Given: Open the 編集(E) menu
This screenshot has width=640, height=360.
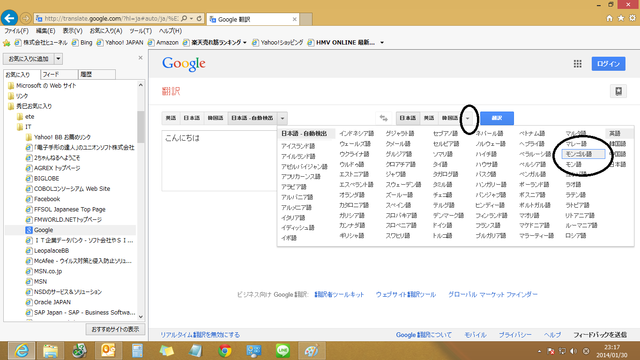Looking at the screenshot, I should point(45,31).
